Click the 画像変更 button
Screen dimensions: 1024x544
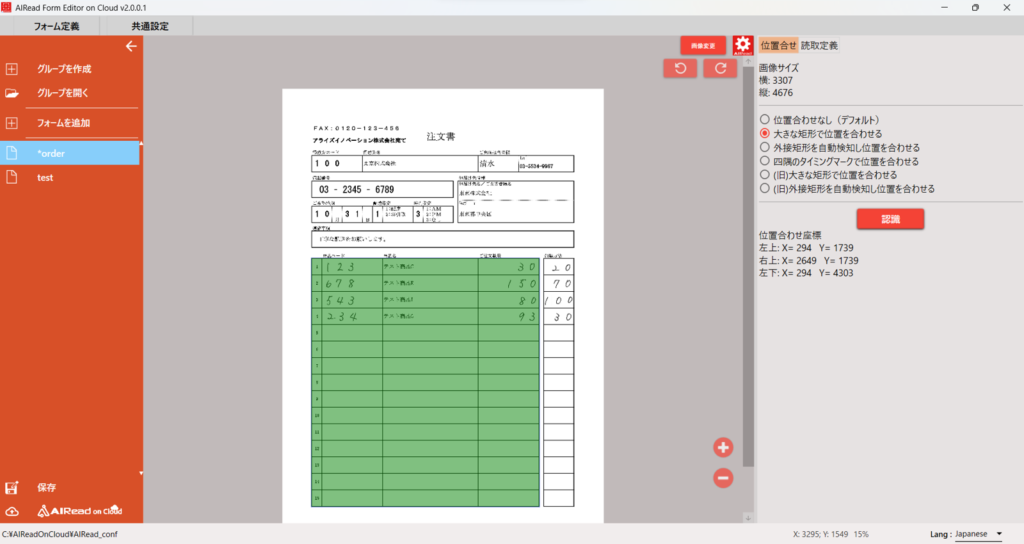[x=703, y=46]
